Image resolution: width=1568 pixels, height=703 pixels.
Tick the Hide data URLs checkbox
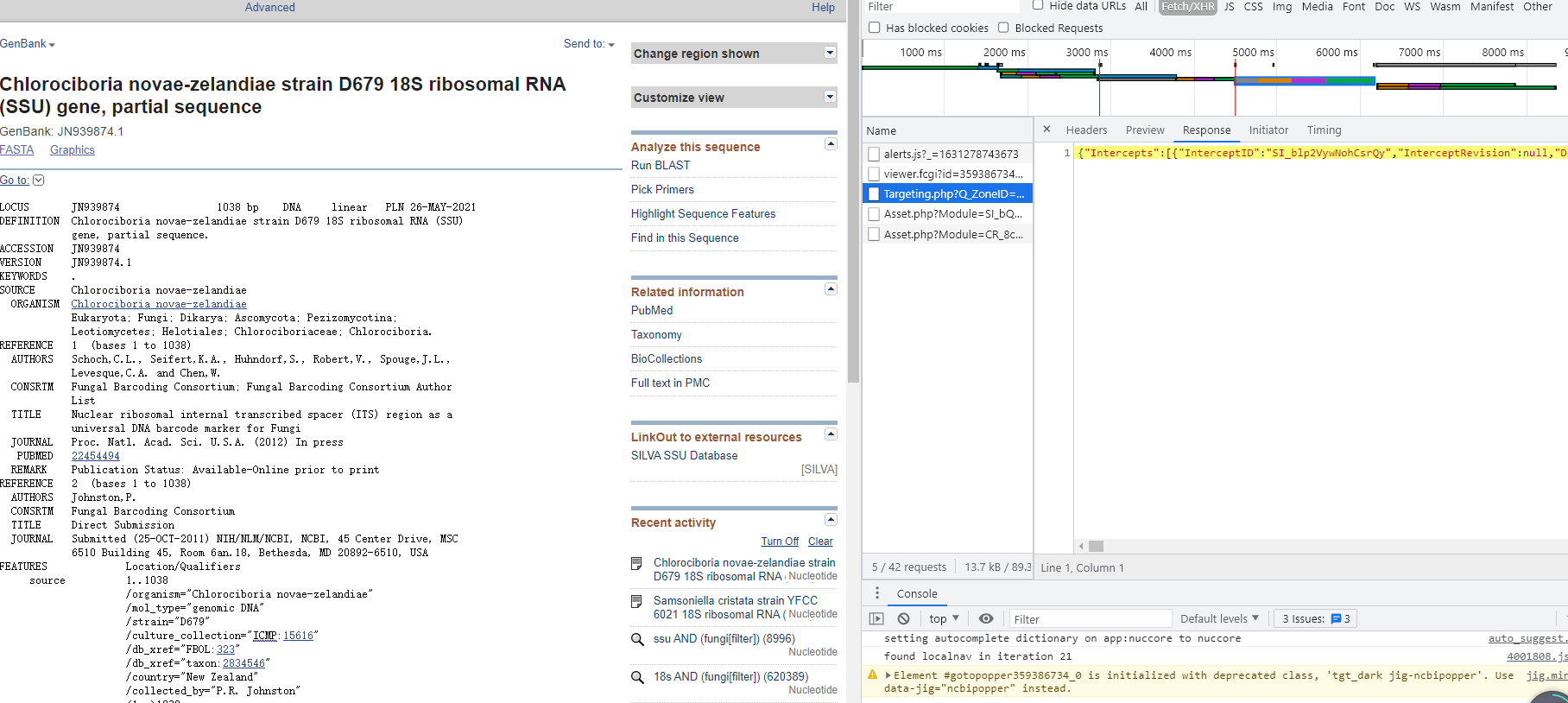(1038, 5)
